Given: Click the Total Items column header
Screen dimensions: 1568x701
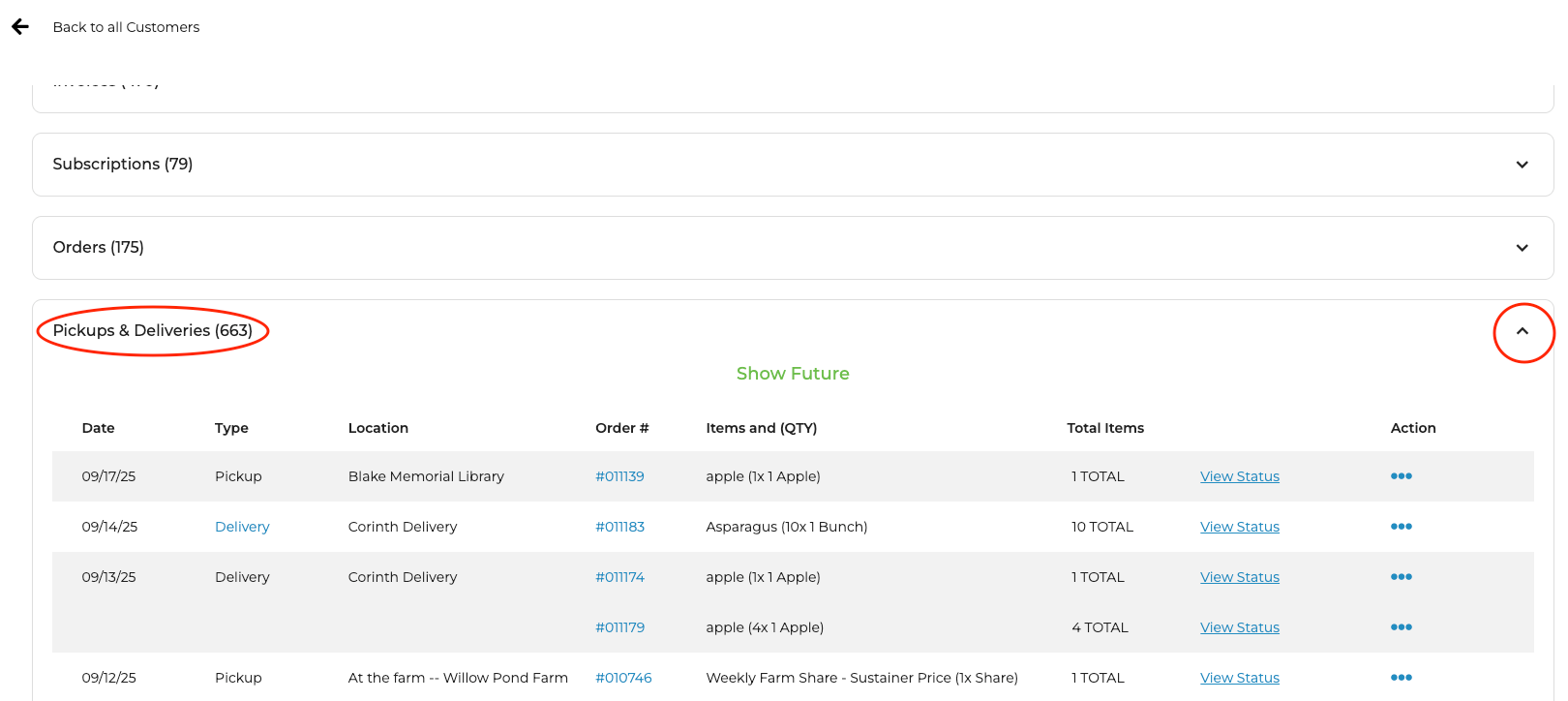Looking at the screenshot, I should [x=1105, y=428].
